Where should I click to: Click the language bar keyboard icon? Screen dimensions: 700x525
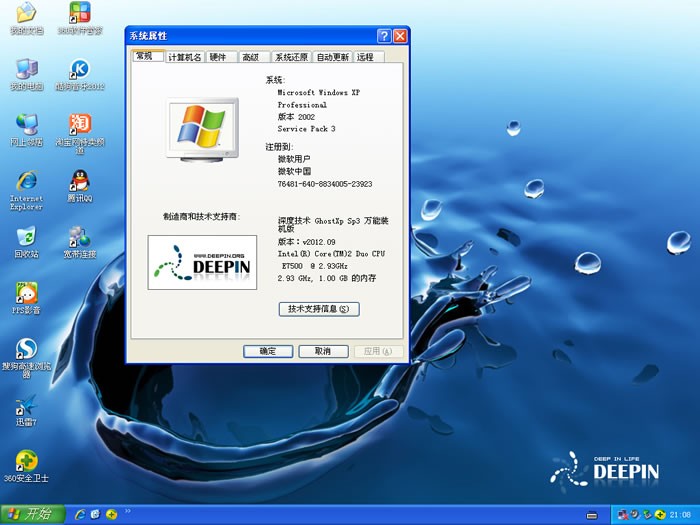592,516
